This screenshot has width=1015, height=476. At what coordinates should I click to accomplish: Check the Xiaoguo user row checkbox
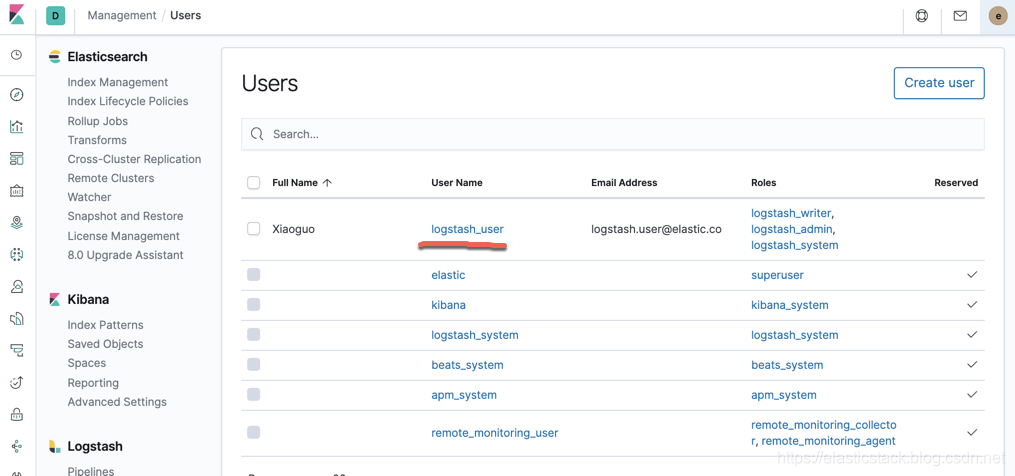click(x=254, y=229)
